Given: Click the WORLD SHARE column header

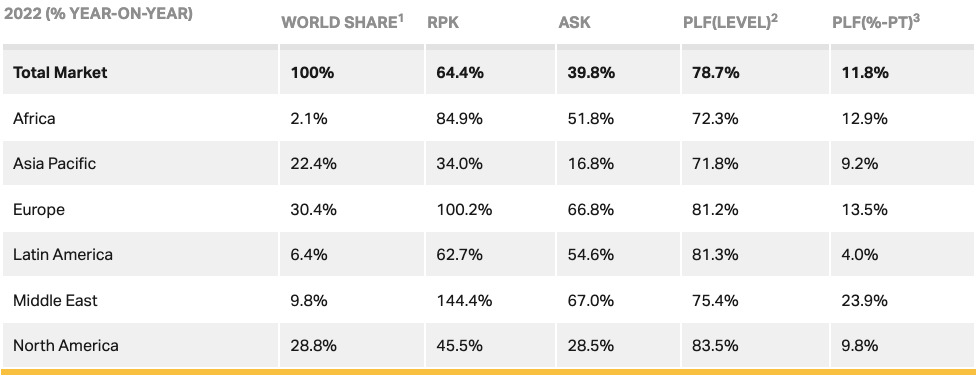Looking at the screenshot, I should click(x=343, y=22).
